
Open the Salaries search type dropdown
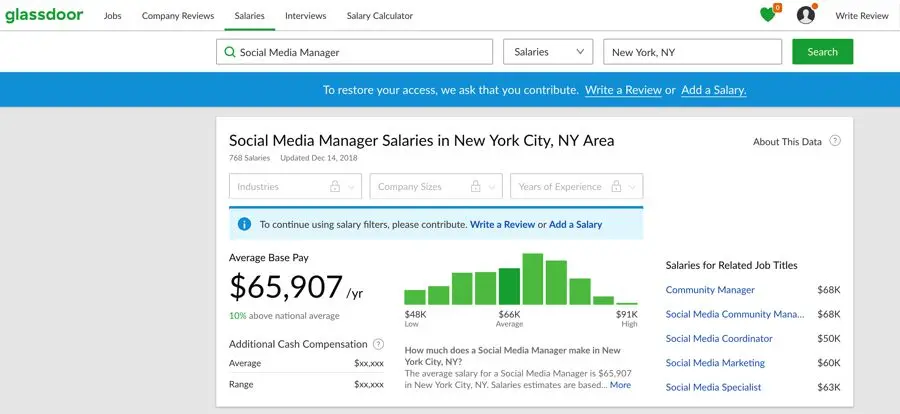pyautogui.click(x=548, y=52)
